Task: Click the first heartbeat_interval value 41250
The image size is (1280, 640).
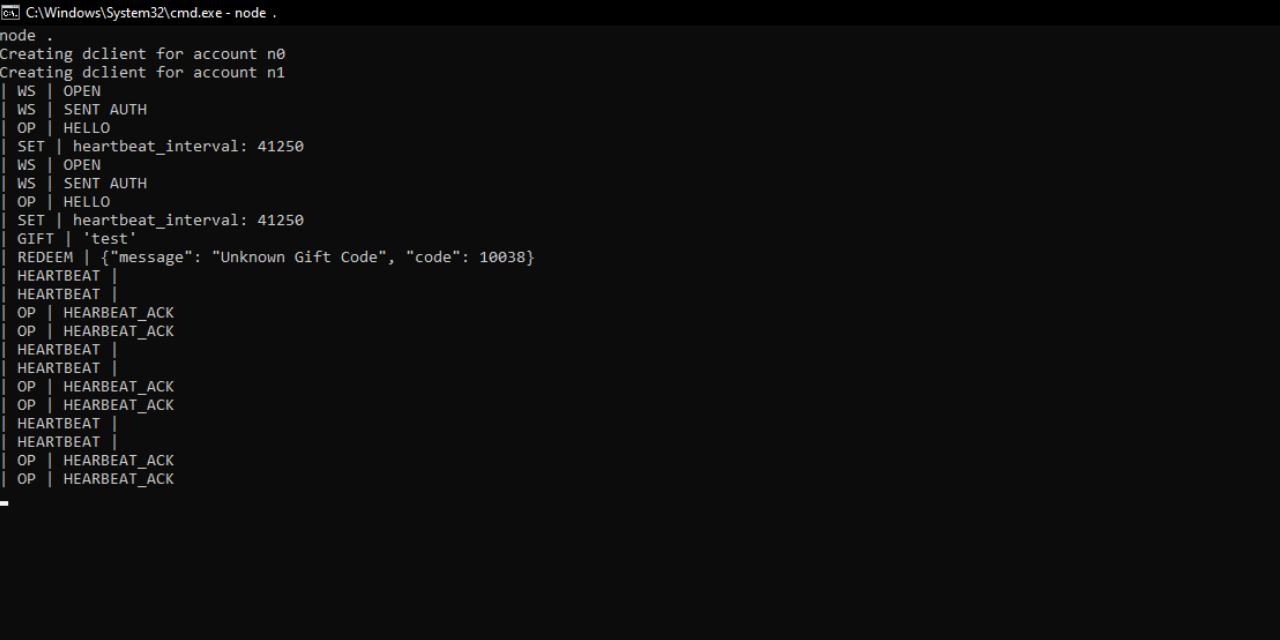Action: (x=280, y=147)
